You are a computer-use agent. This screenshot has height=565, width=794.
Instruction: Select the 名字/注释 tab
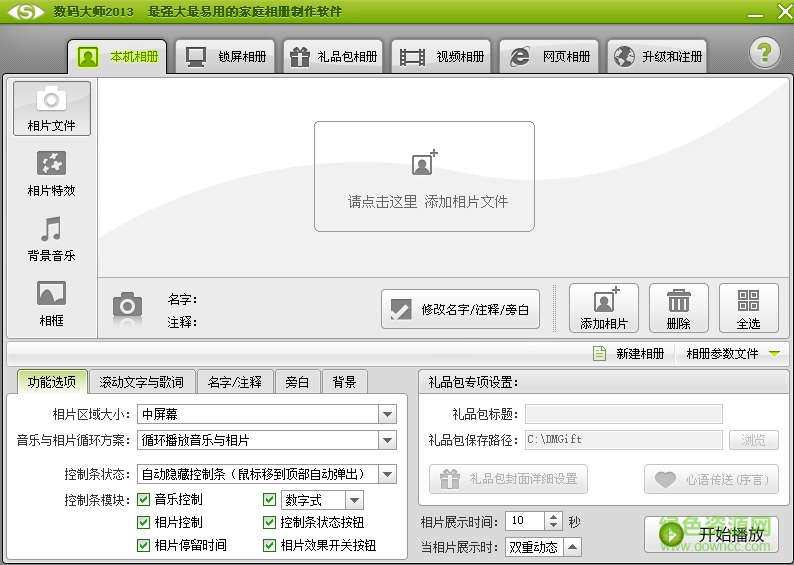(x=235, y=382)
